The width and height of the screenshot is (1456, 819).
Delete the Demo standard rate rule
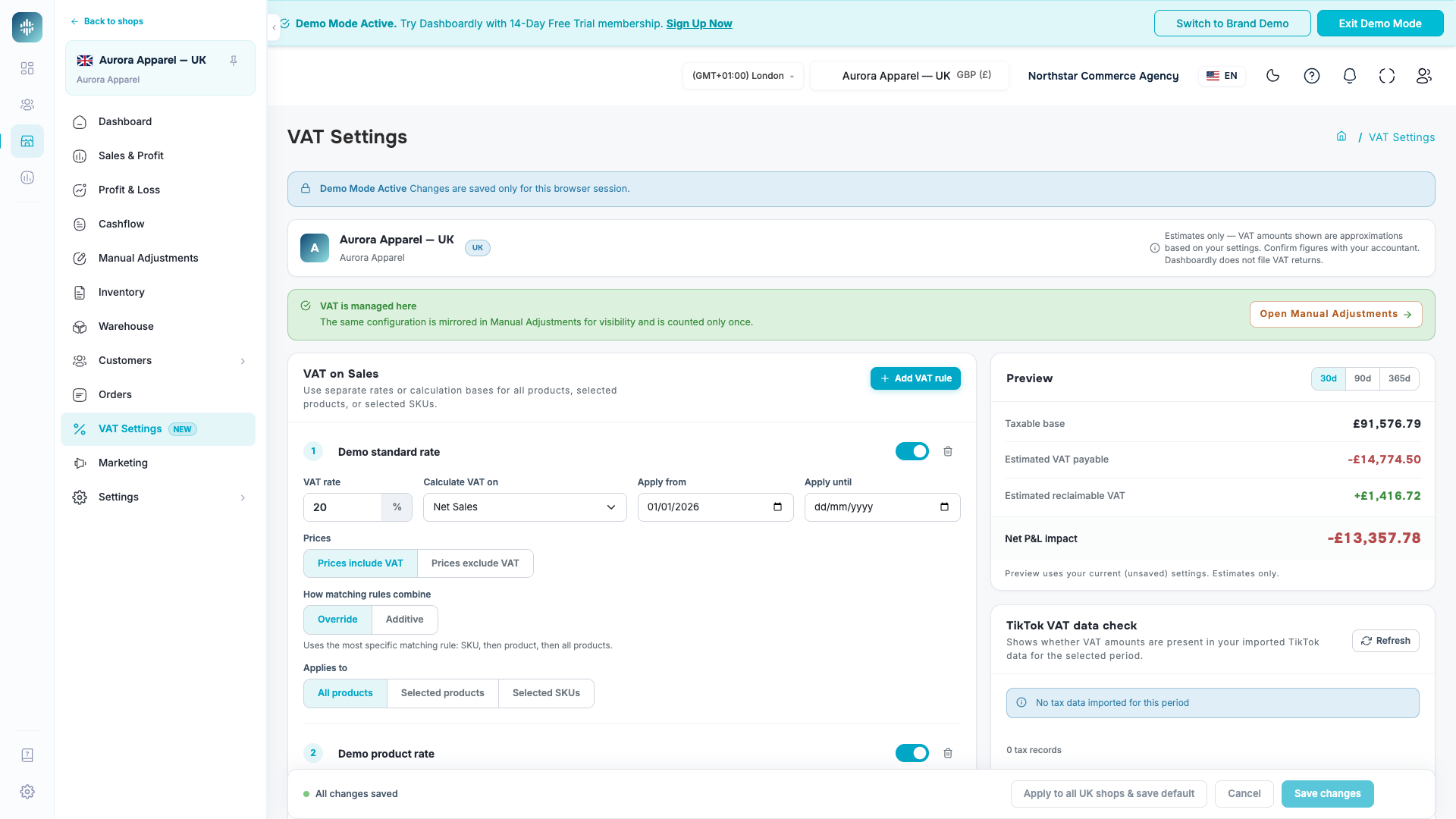[948, 452]
